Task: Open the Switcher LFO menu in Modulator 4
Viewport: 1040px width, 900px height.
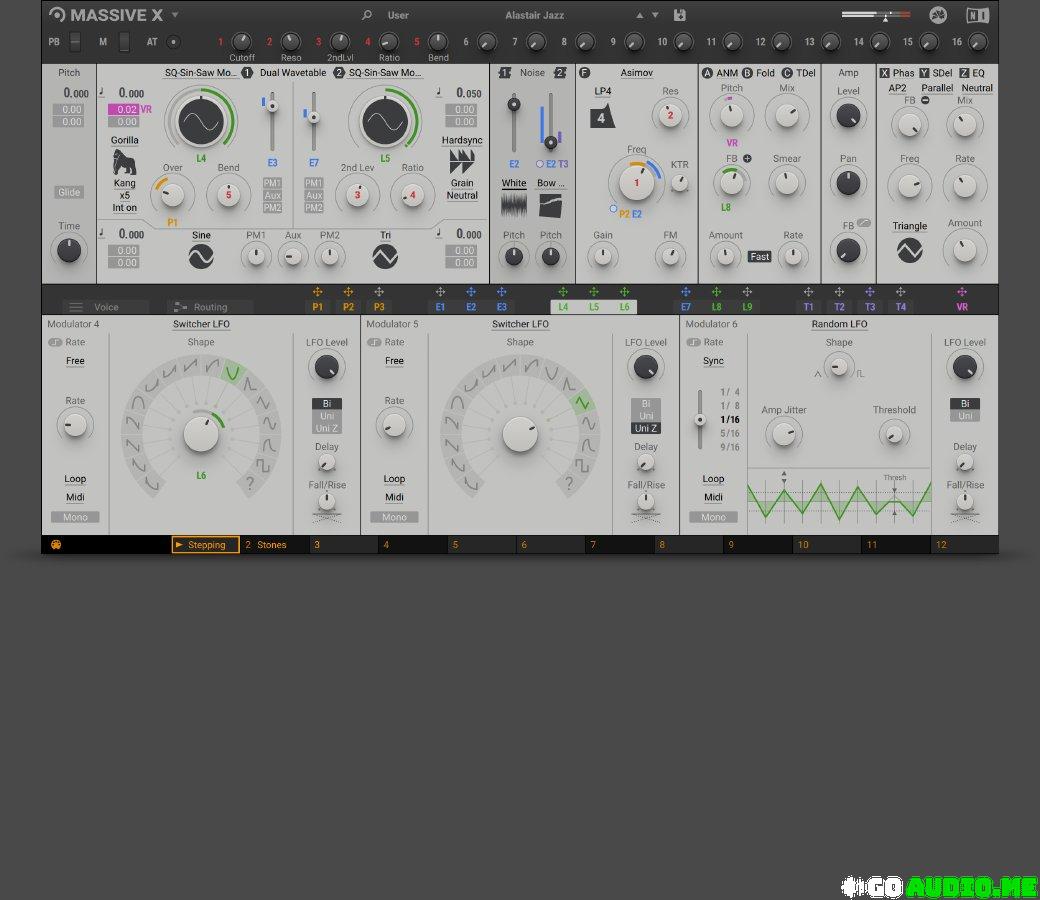Action: point(201,324)
